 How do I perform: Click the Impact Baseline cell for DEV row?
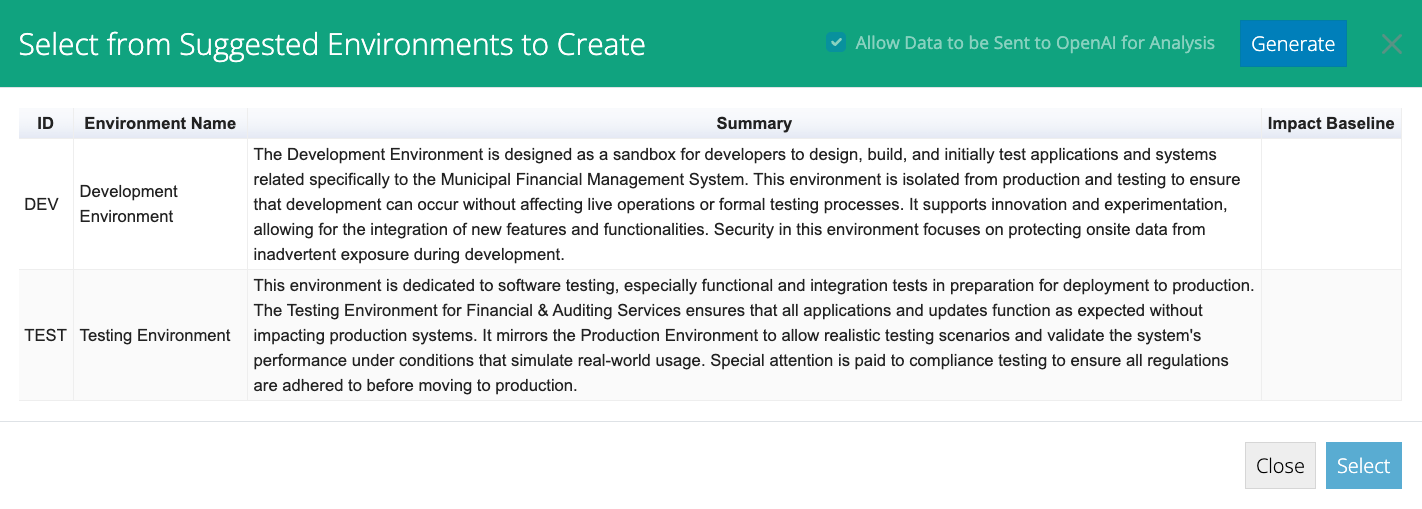(1331, 204)
